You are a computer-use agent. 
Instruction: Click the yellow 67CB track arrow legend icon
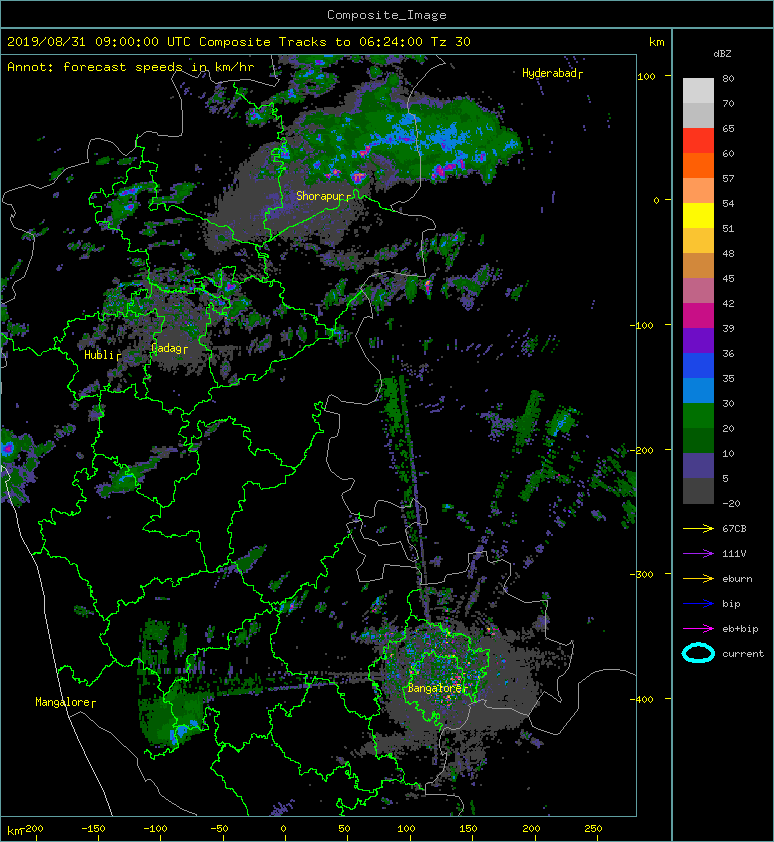pyautogui.click(x=698, y=529)
